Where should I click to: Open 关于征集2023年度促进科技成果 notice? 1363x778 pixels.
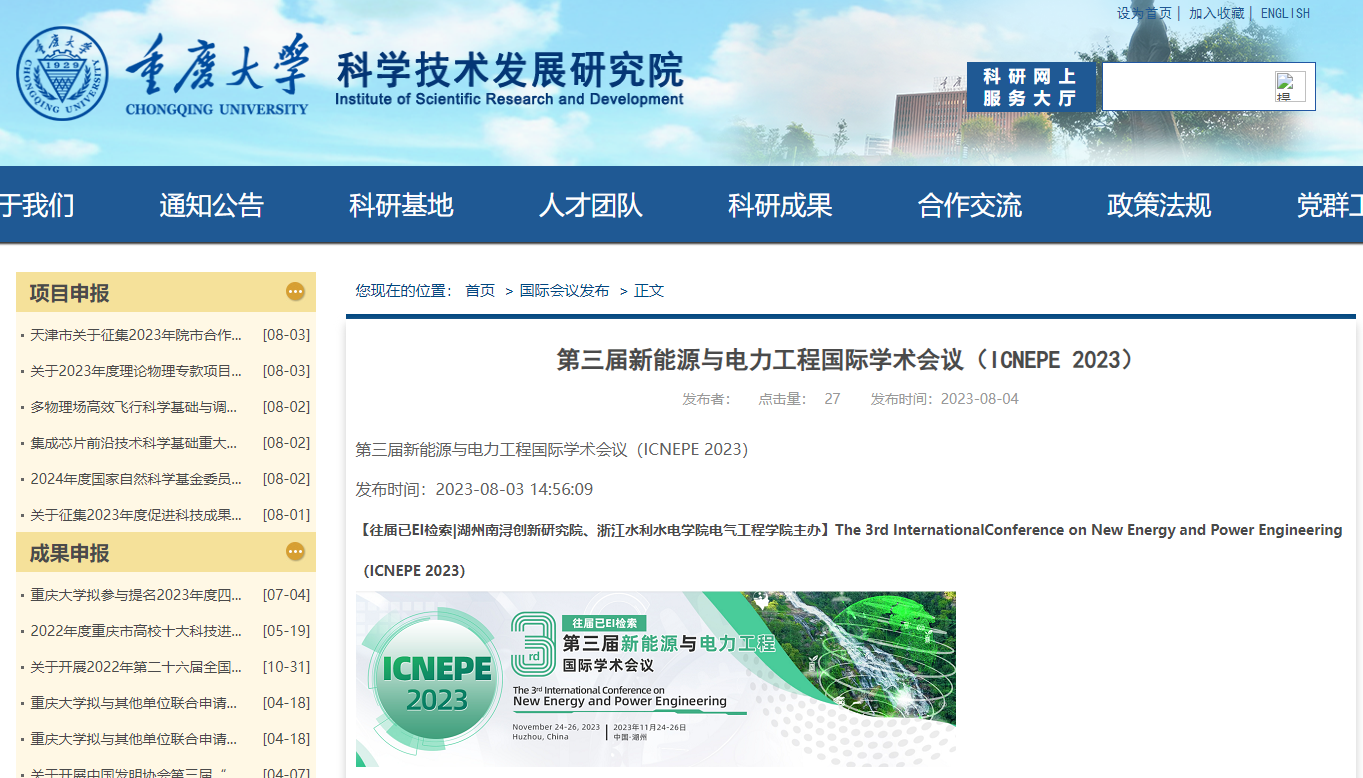coord(136,515)
